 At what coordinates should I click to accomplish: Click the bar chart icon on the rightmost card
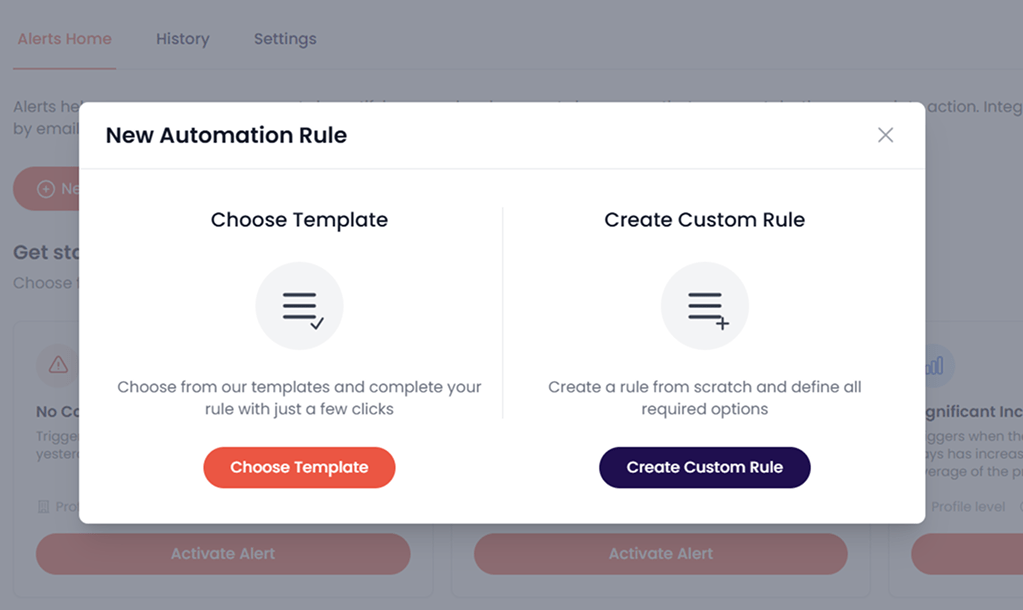935,366
